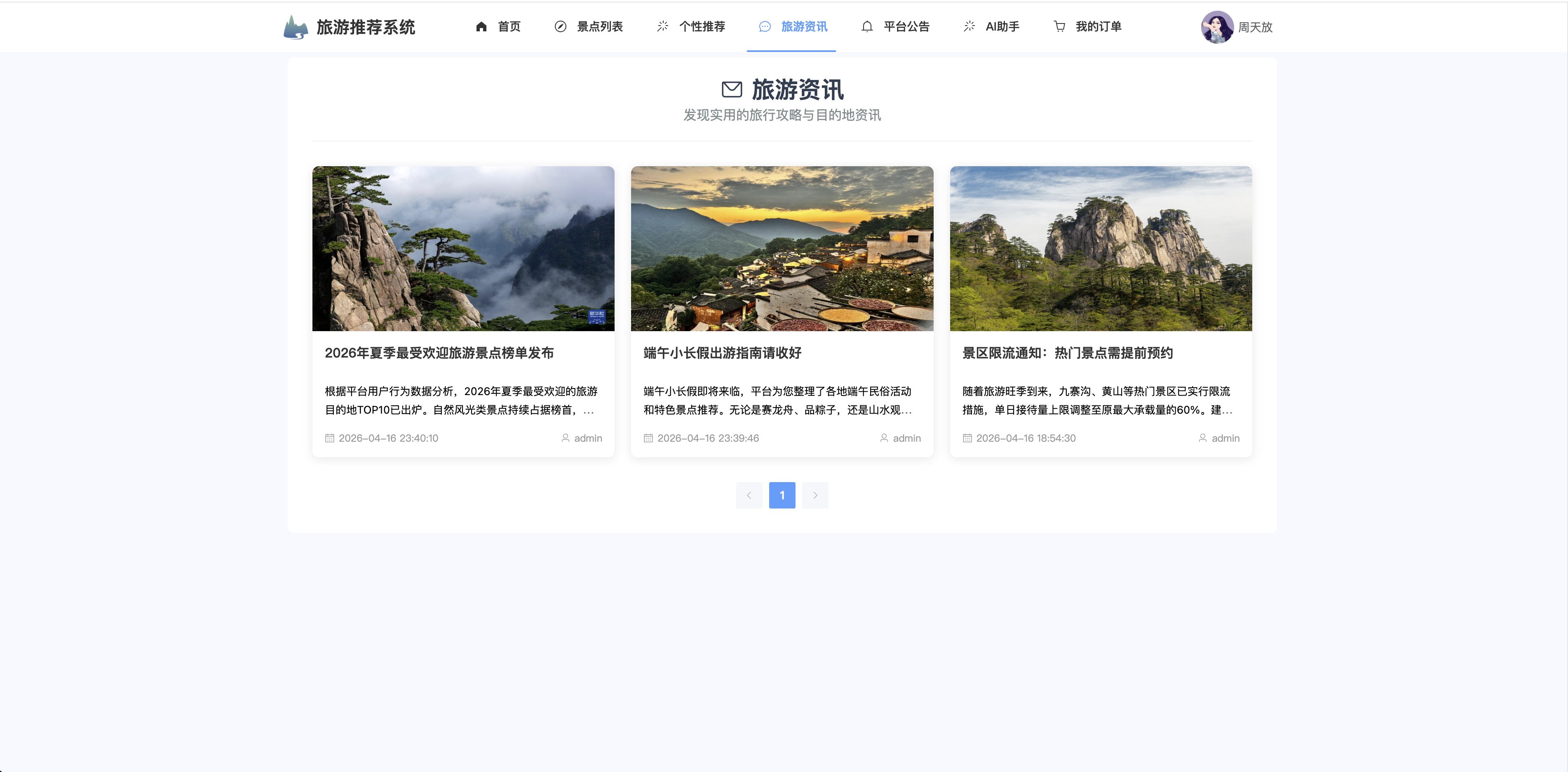Open article 景区限流通知：热门景点需提前预约
Image resolution: width=1568 pixels, height=772 pixels.
click(x=1067, y=353)
